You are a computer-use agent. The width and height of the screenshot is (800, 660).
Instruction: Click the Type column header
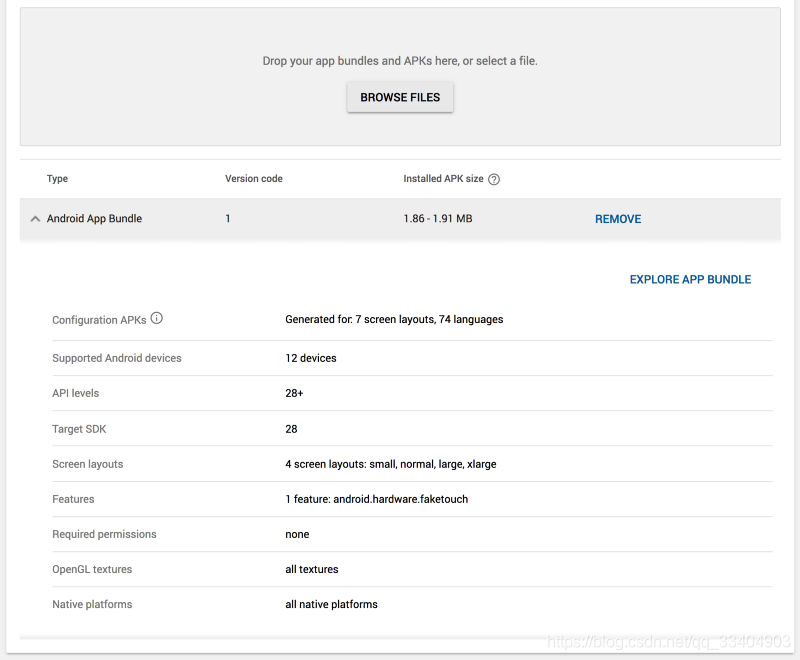pos(57,178)
